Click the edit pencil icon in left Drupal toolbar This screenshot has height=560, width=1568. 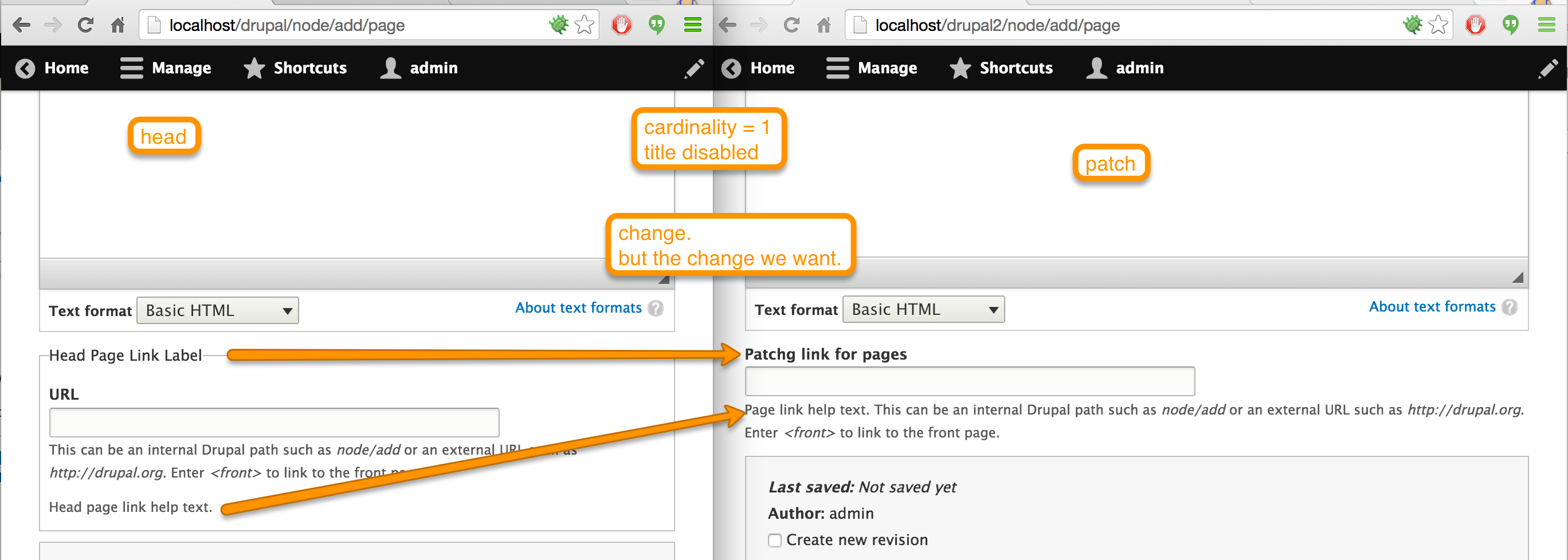point(694,68)
